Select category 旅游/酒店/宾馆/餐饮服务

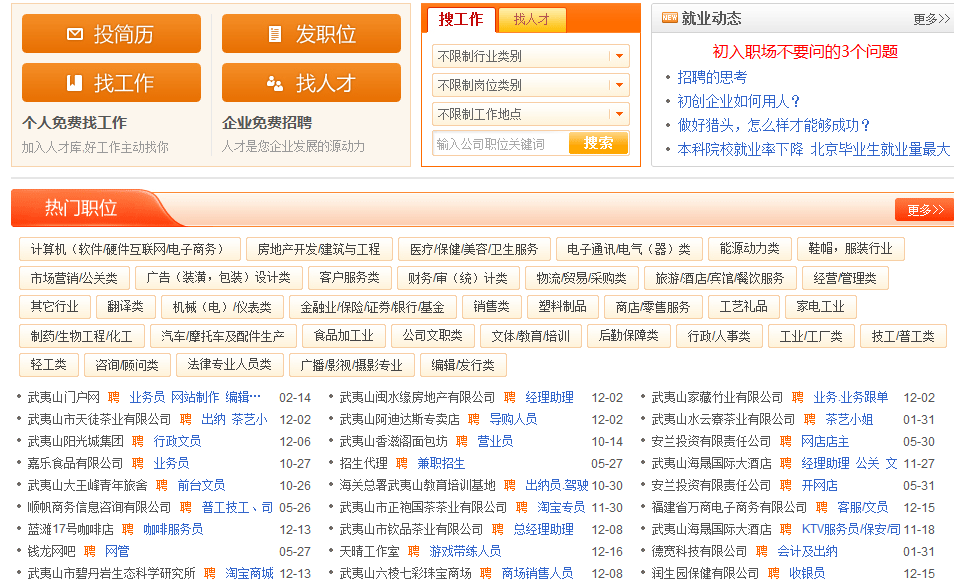point(720,278)
